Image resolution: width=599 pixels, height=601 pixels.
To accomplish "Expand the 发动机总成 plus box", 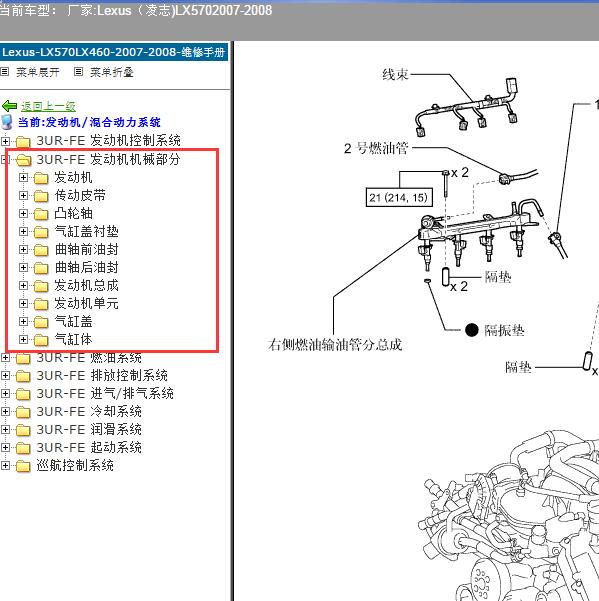I will [x=23, y=286].
